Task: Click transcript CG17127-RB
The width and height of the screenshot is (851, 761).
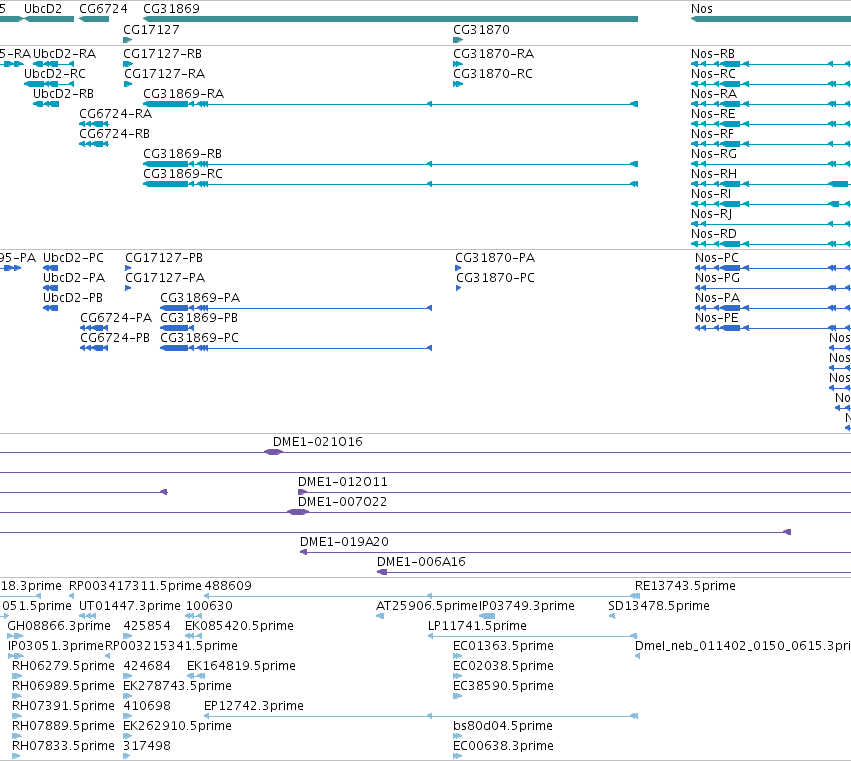Action: point(162,54)
